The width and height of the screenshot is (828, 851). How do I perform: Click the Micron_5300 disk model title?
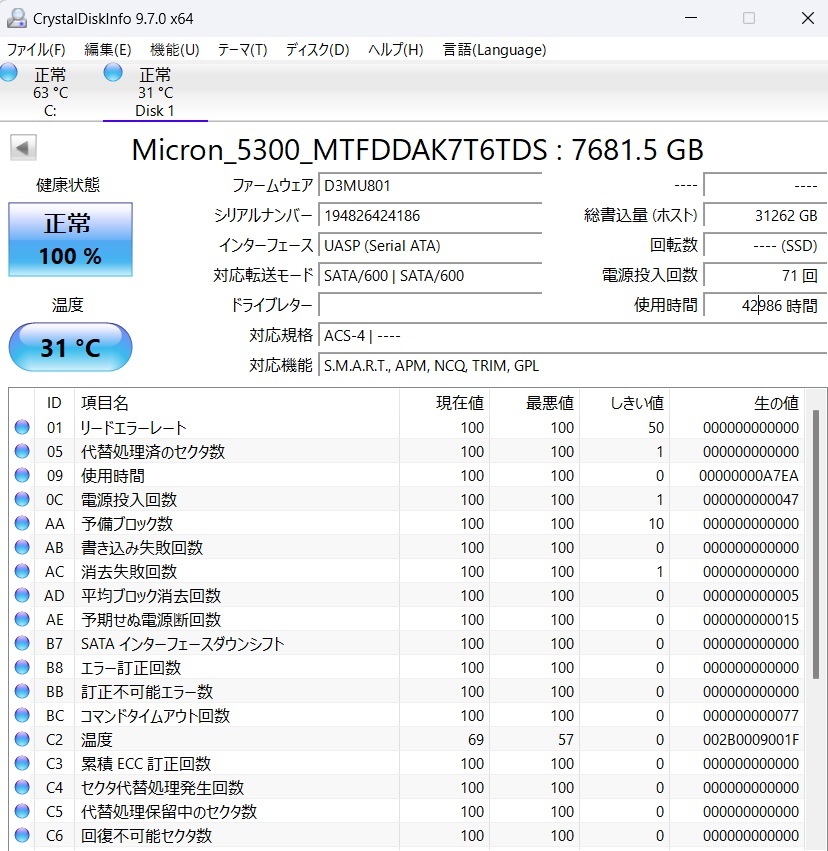[x=417, y=150]
